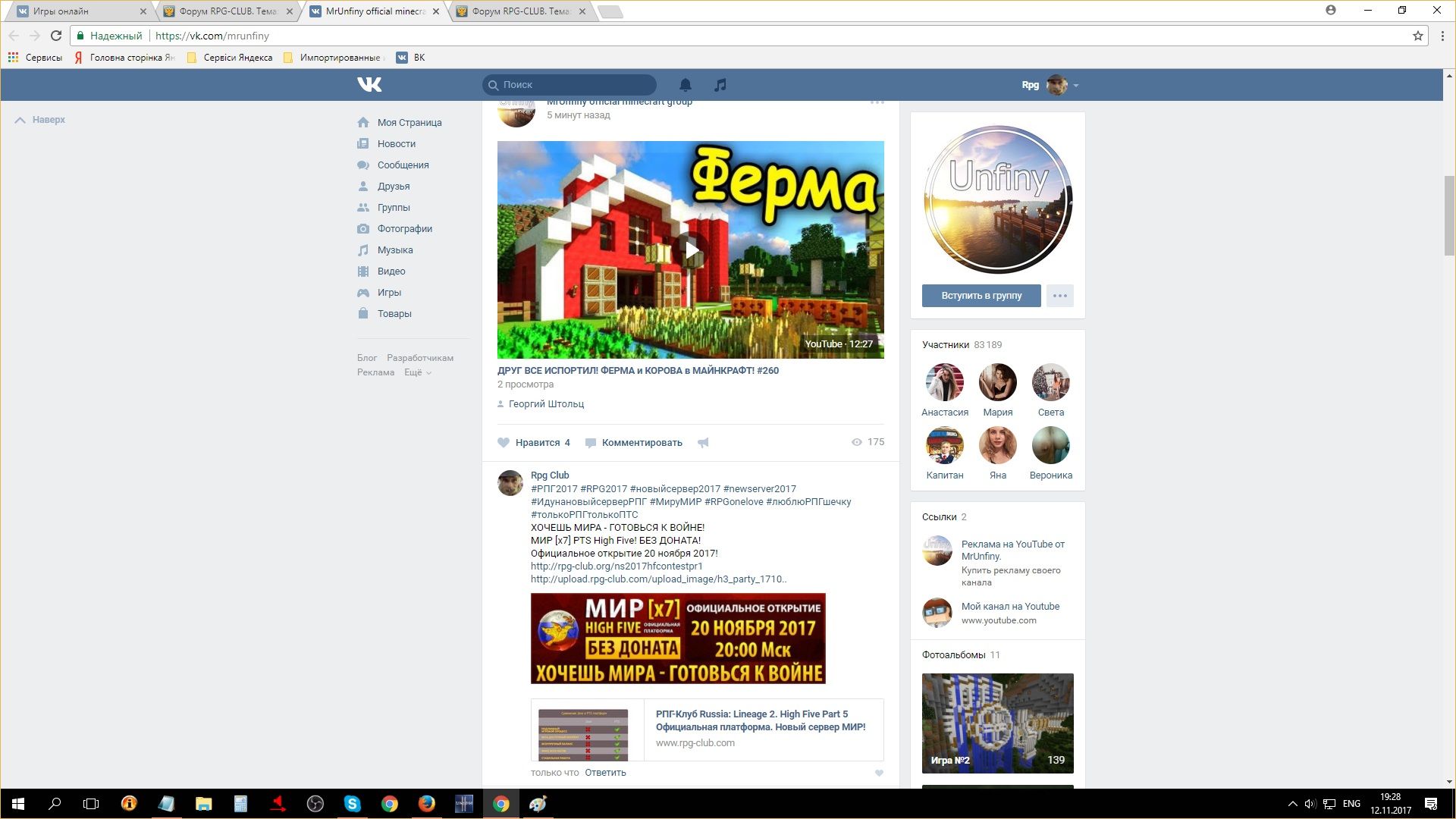The height and width of the screenshot is (819, 1456).
Task: Reload the page in browser
Action: [55, 36]
